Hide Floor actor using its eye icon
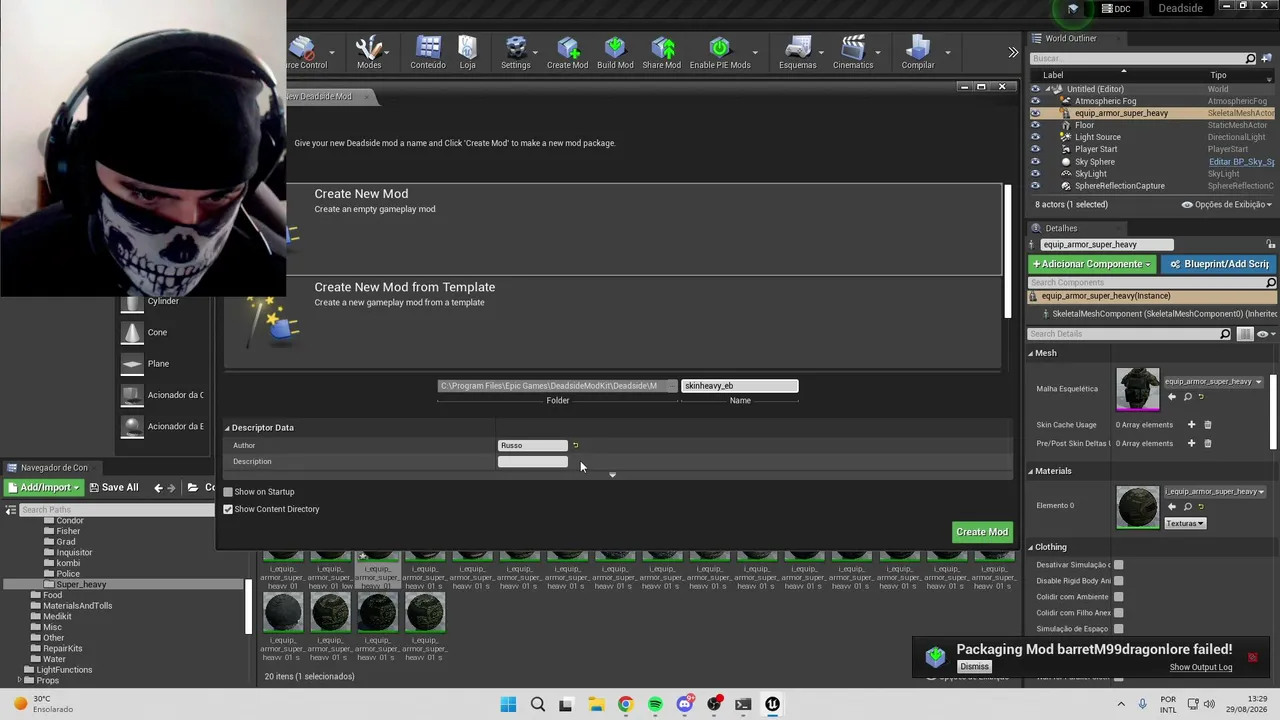The height and width of the screenshot is (720, 1280). click(1035, 125)
